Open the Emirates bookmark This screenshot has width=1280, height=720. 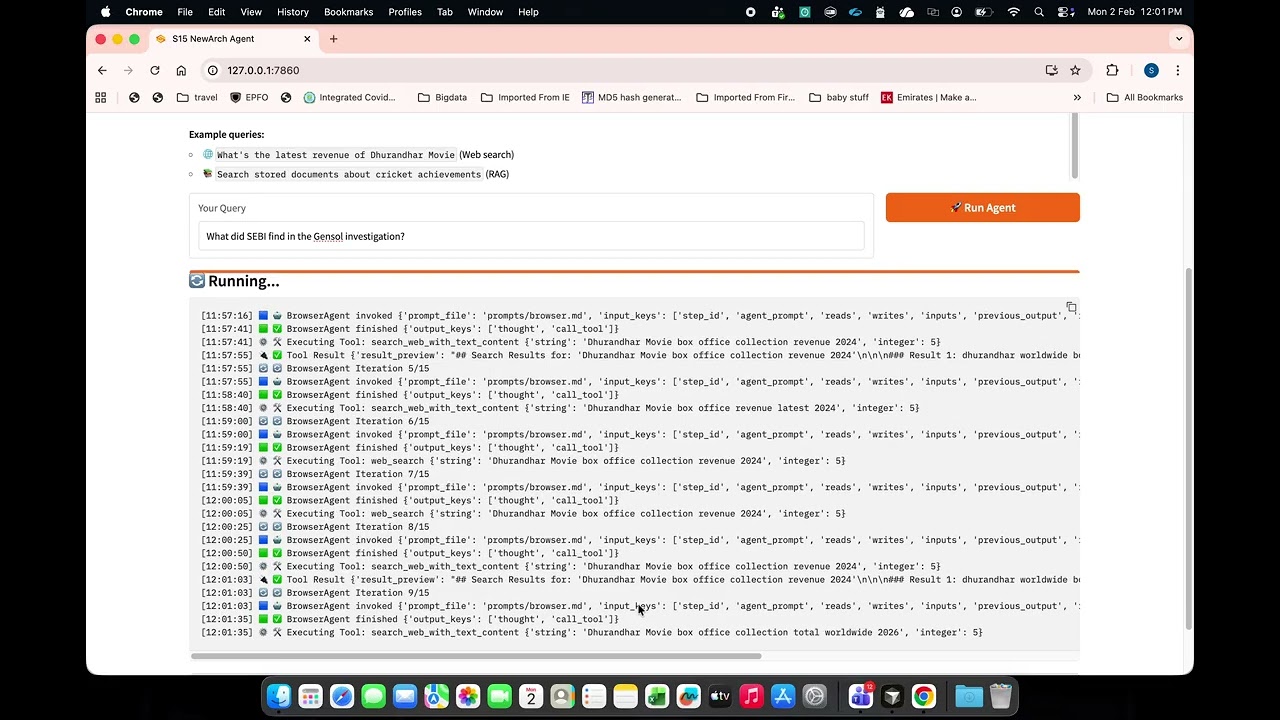pos(928,97)
